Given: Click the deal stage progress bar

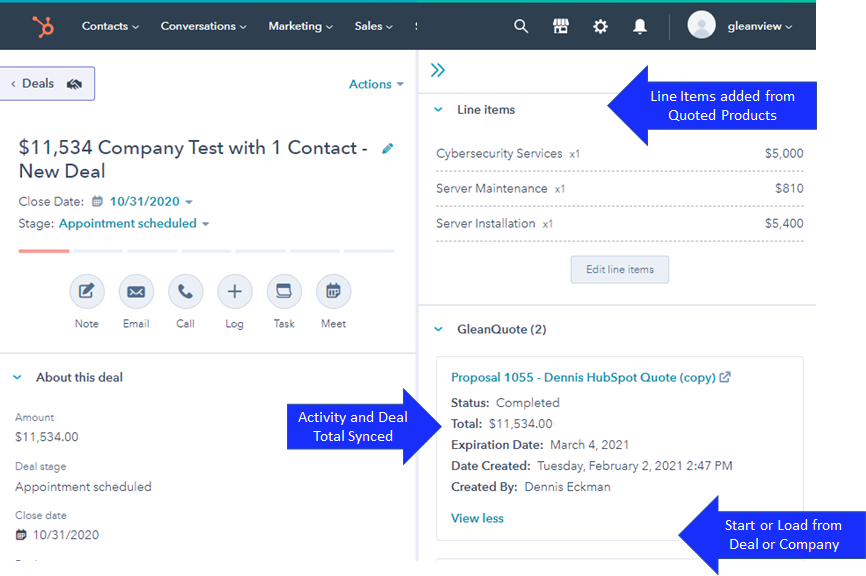Looking at the screenshot, I should [x=207, y=251].
